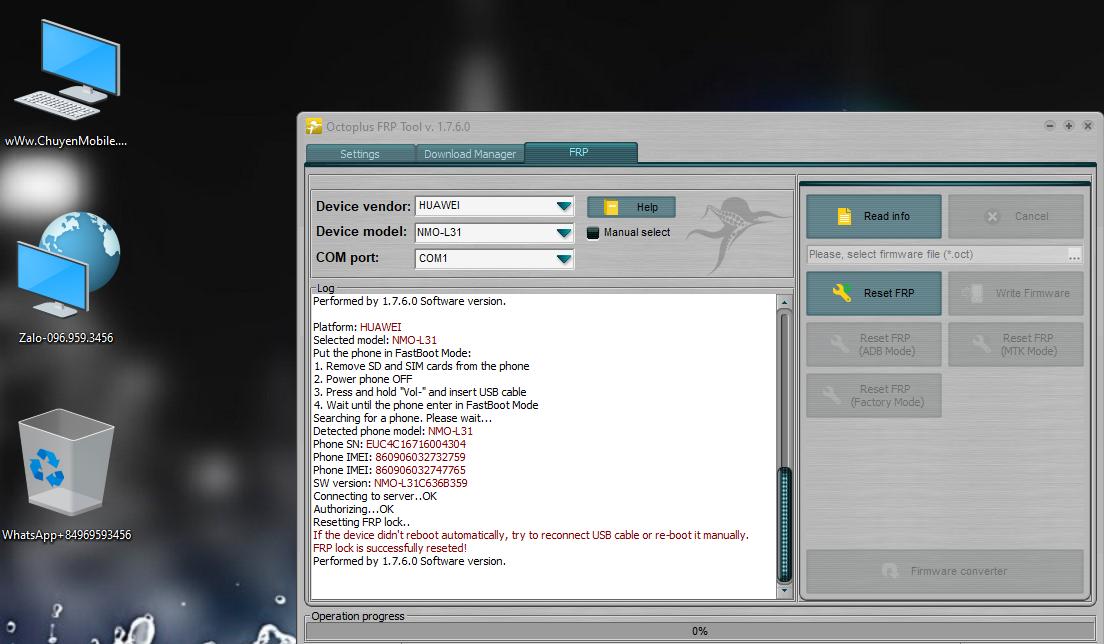Click the 'Authorizing...OK' log line
Screen dimensions: 1104x644
(353, 509)
